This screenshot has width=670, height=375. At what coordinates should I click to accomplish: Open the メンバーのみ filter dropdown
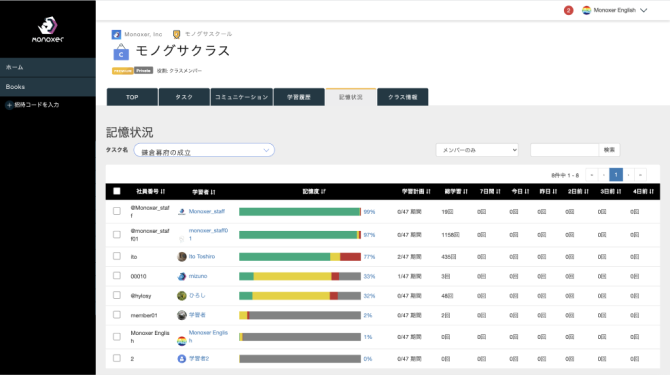click(477, 150)
